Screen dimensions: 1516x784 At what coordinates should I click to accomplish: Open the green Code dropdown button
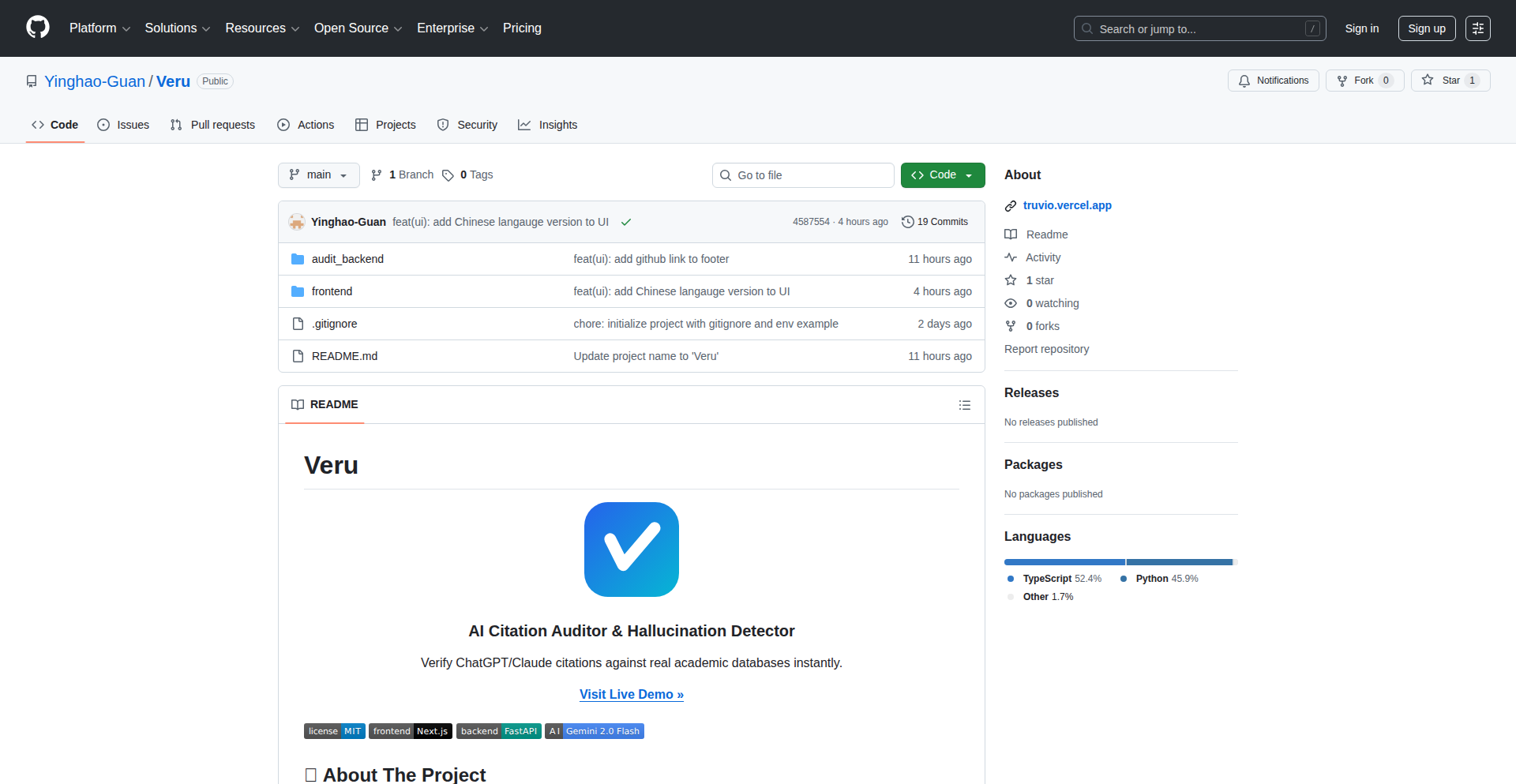point(943,175)
